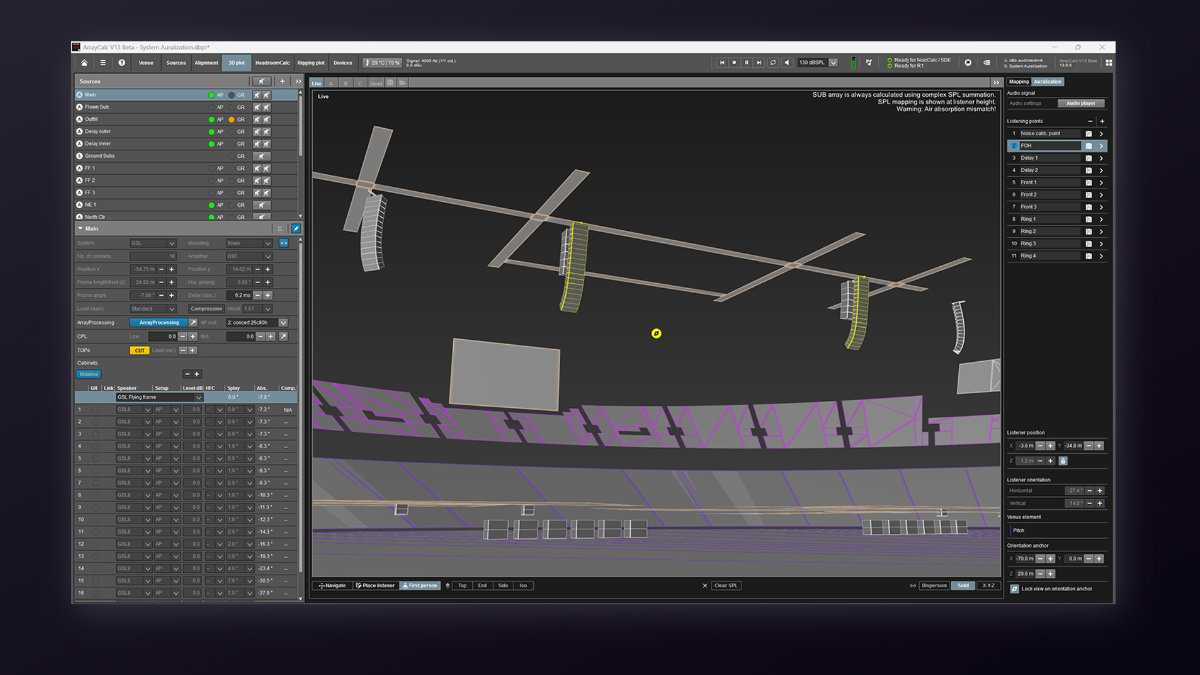1200x675 pixels.
Task: Expand the FOH listening point chevron
Action: pos(1101,146)
